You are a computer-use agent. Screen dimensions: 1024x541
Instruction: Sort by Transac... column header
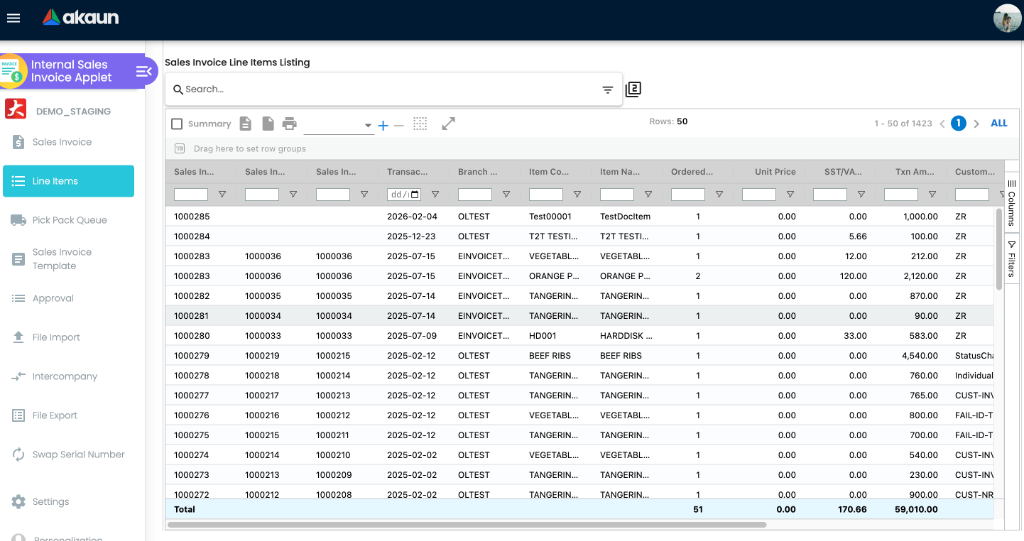click(408, 172)
